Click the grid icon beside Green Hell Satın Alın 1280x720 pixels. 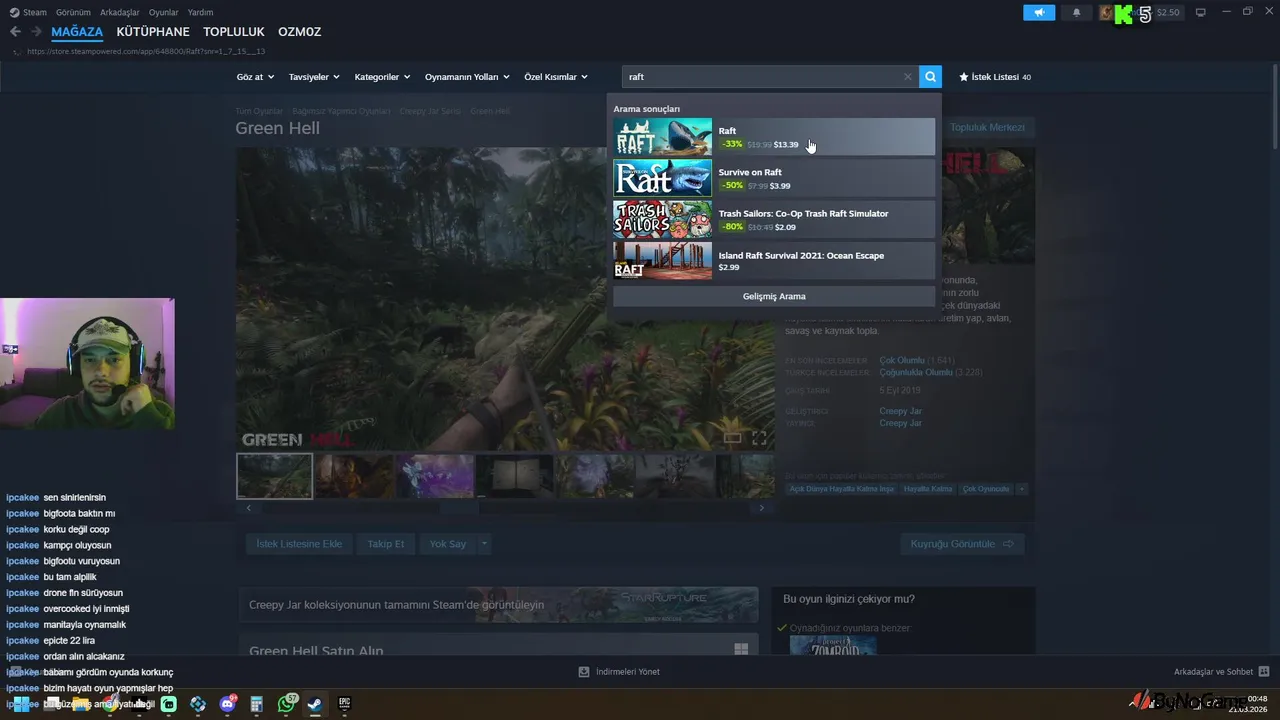[741, 650]
